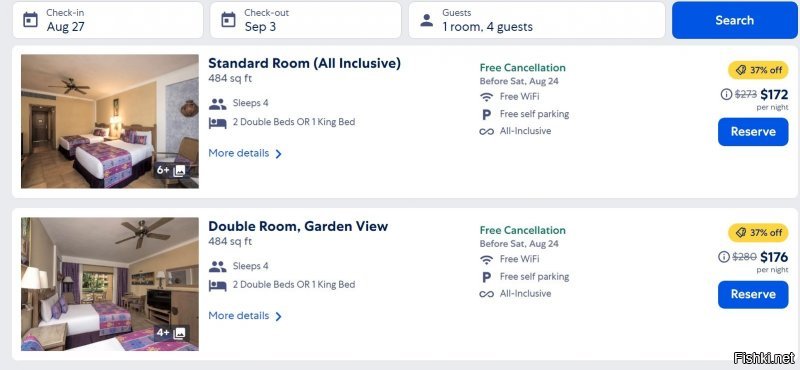Click the Standard Room free parking icon
This screenshot has height=370, width=800.
[487, 114]
